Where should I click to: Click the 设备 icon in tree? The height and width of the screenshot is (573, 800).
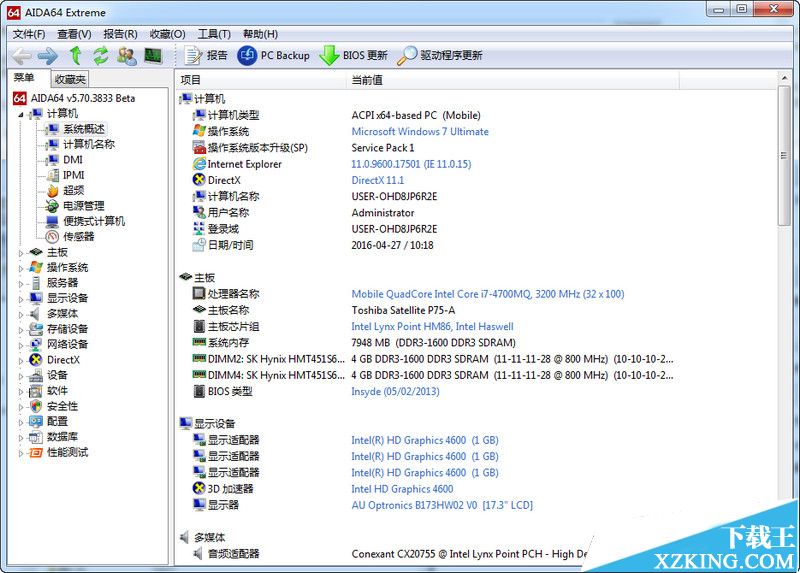(36, 376)
